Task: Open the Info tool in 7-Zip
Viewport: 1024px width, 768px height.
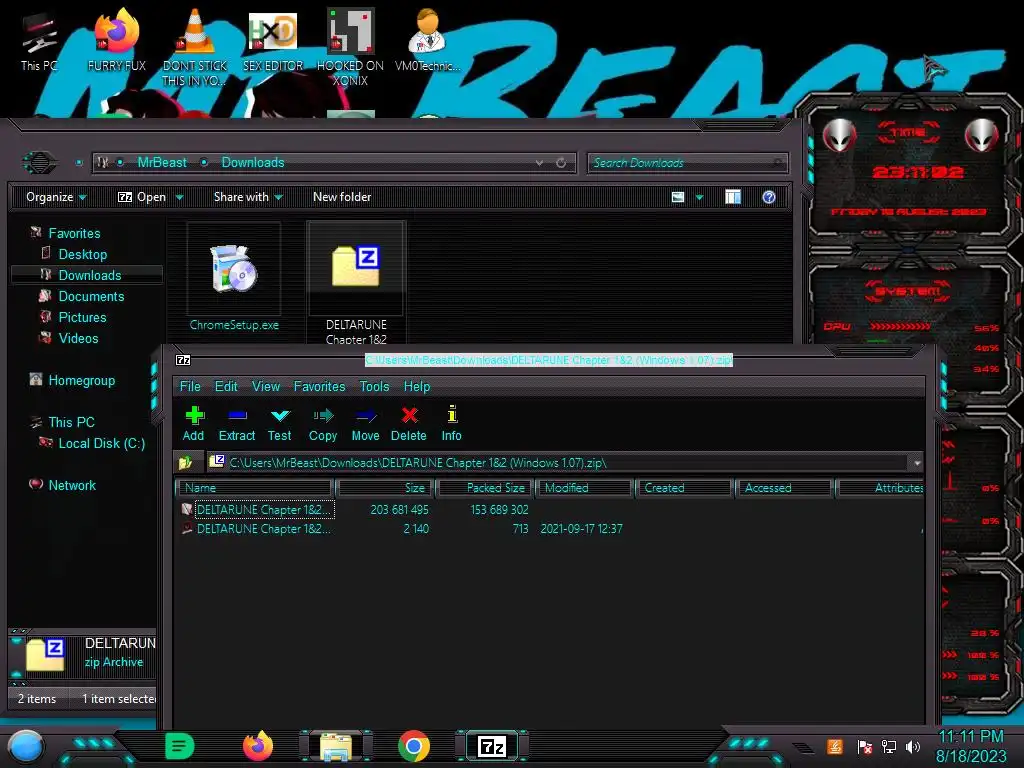Action: (451, 424)
